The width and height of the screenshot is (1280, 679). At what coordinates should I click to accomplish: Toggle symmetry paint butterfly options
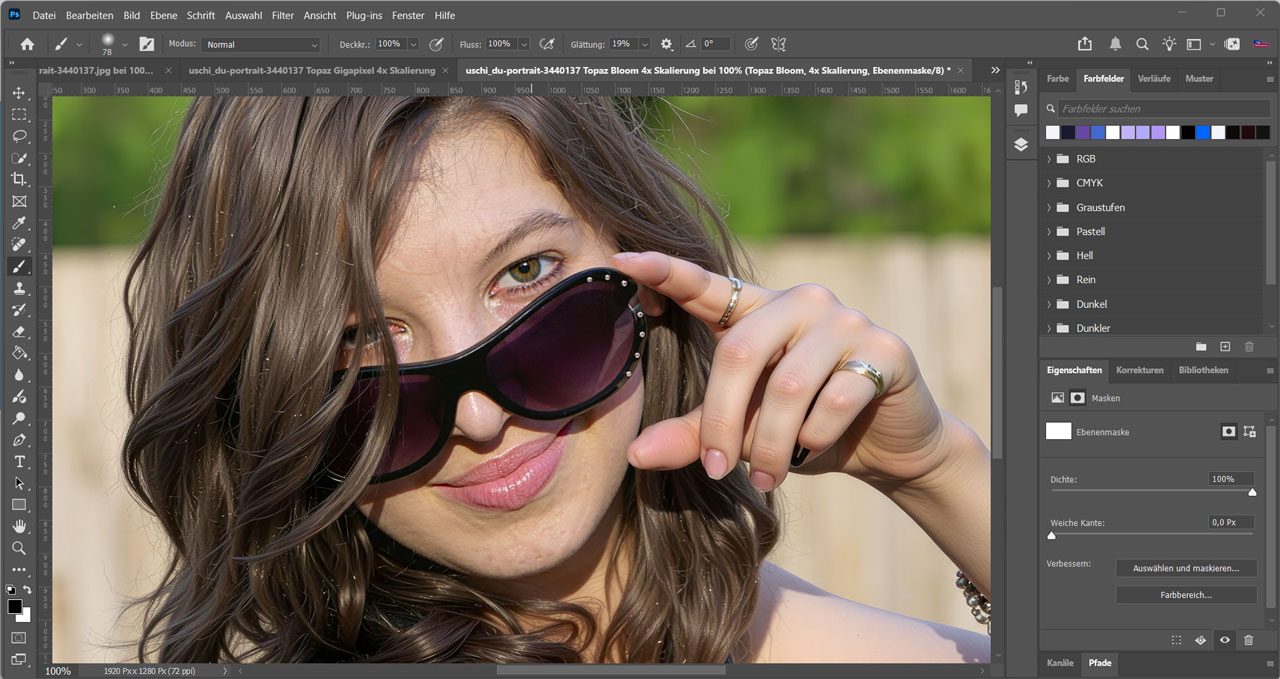coord(779,44)
